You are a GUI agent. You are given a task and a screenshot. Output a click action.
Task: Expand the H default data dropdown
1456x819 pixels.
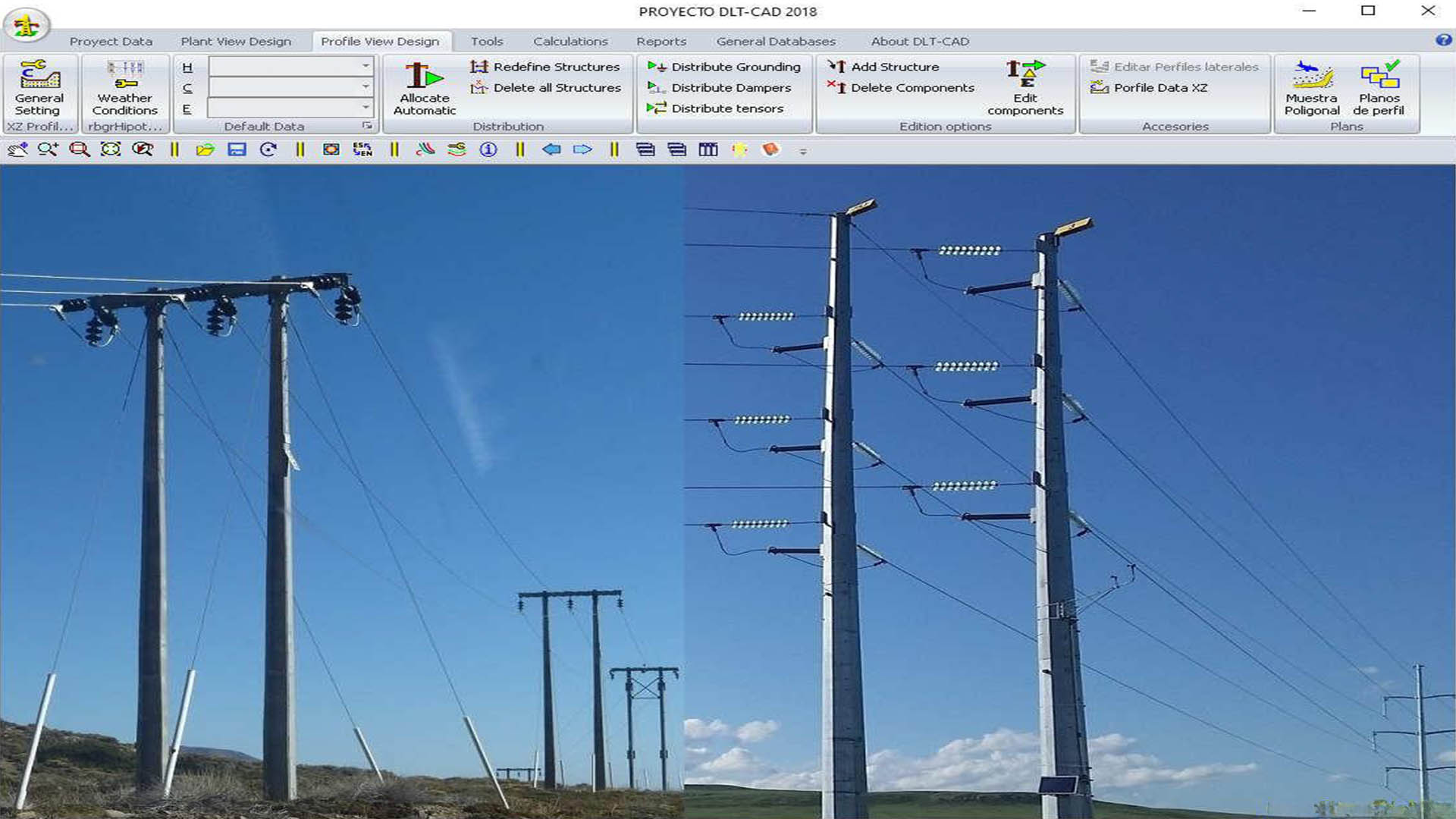point(366,66)
